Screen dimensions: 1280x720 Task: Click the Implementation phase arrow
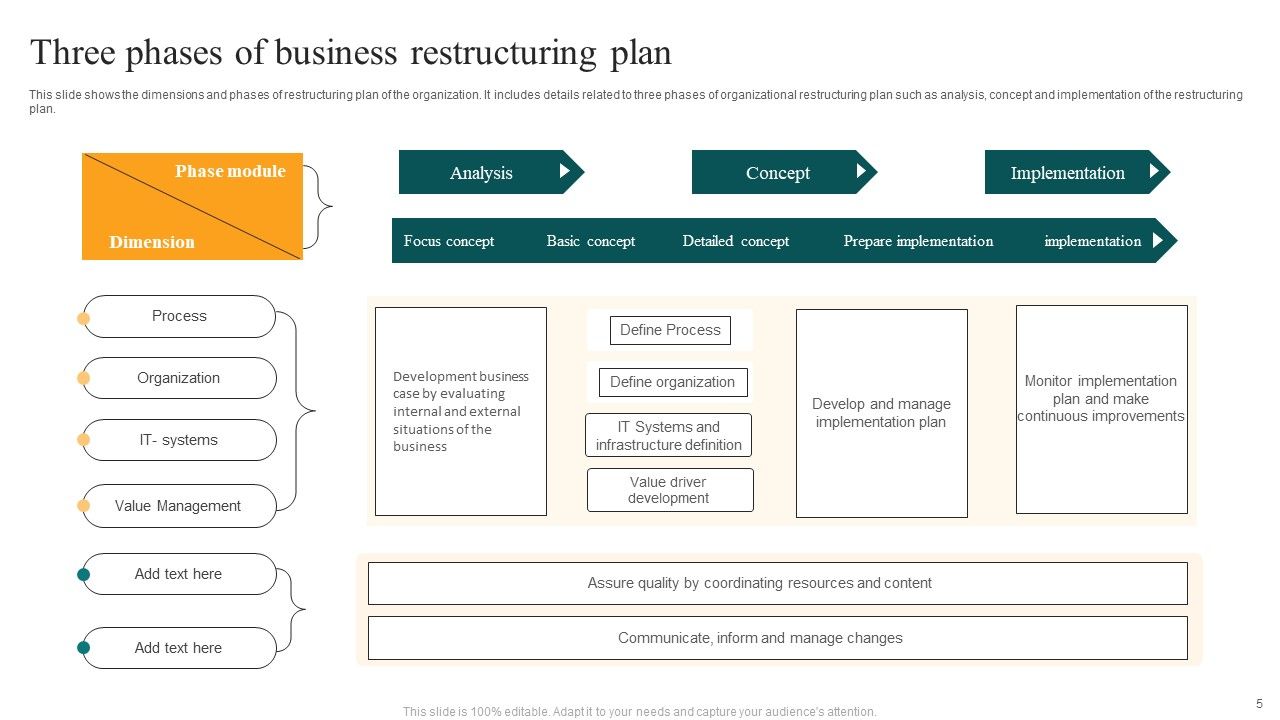tap(1067, 172)
